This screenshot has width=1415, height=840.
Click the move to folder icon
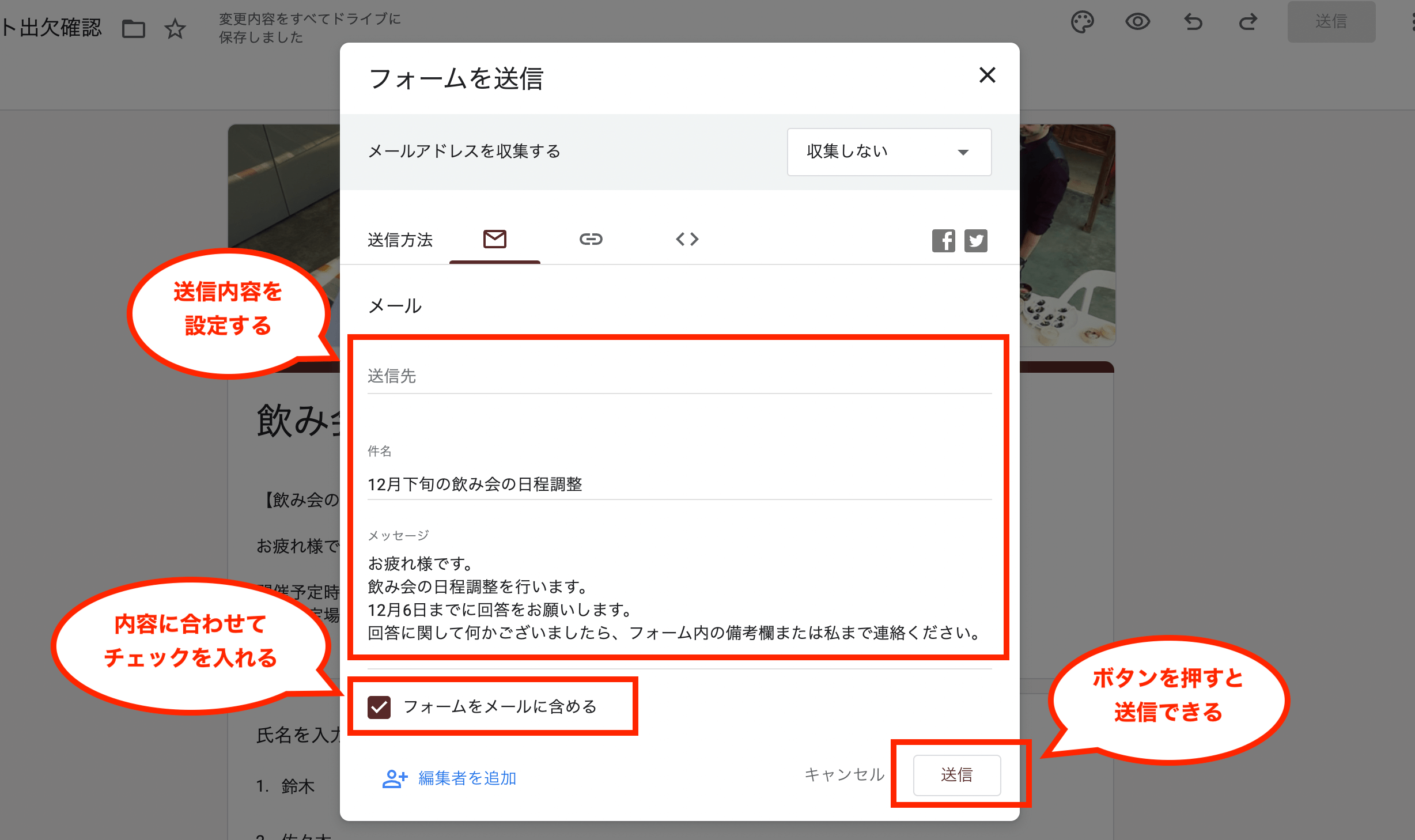(134, 28)
